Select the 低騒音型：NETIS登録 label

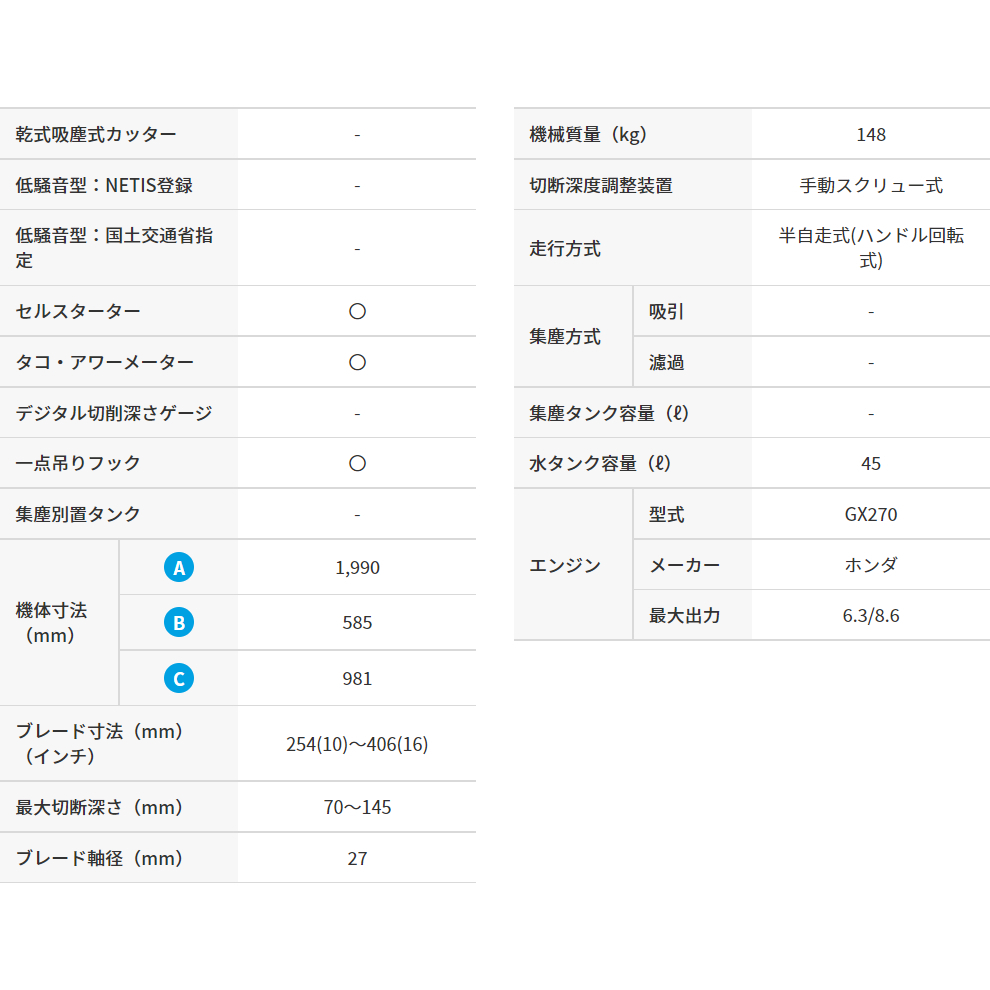click(104, 185)
